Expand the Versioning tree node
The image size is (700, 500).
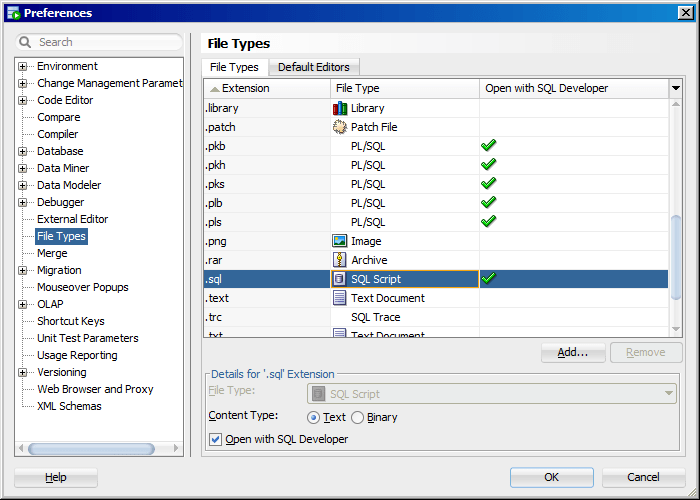22,372
